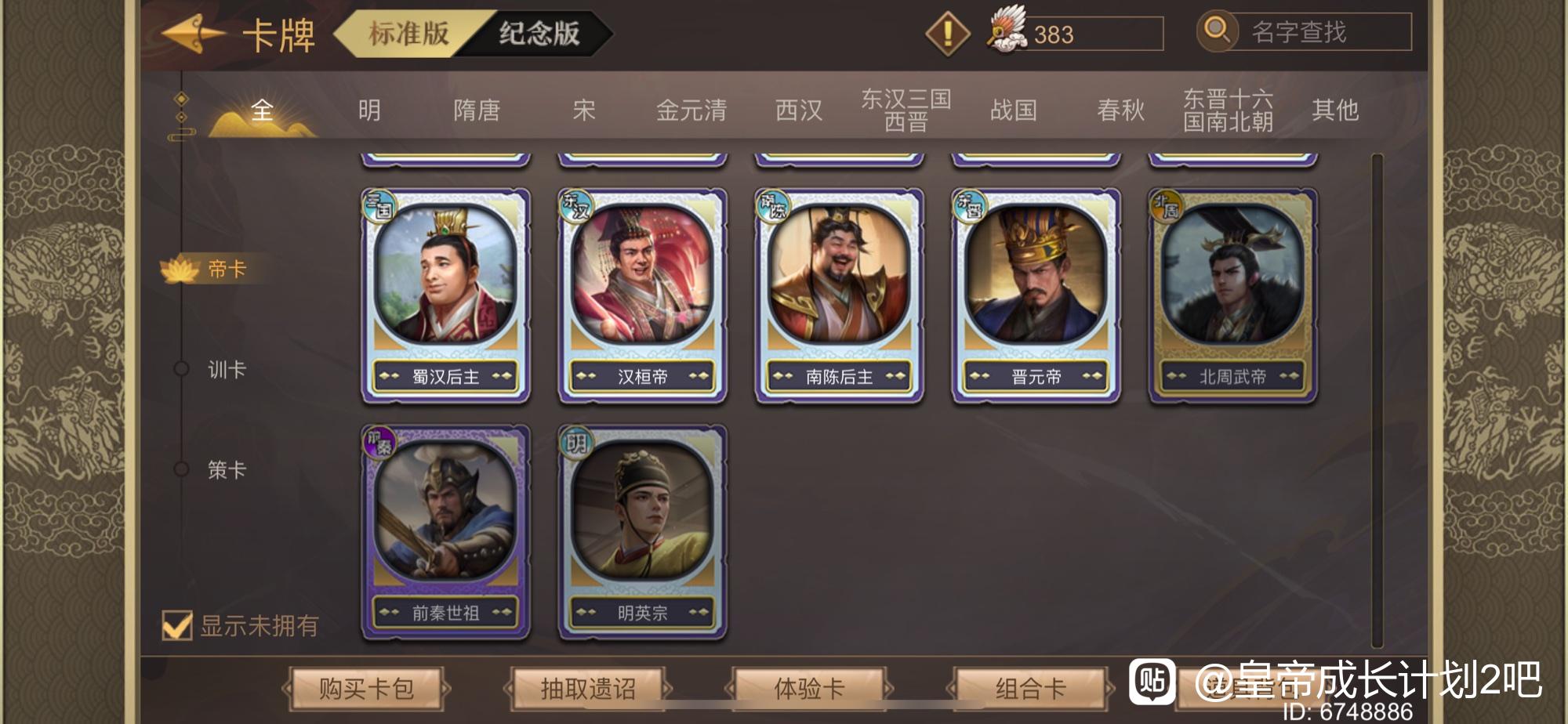Select the 南陈后主 card

[839, 295]
